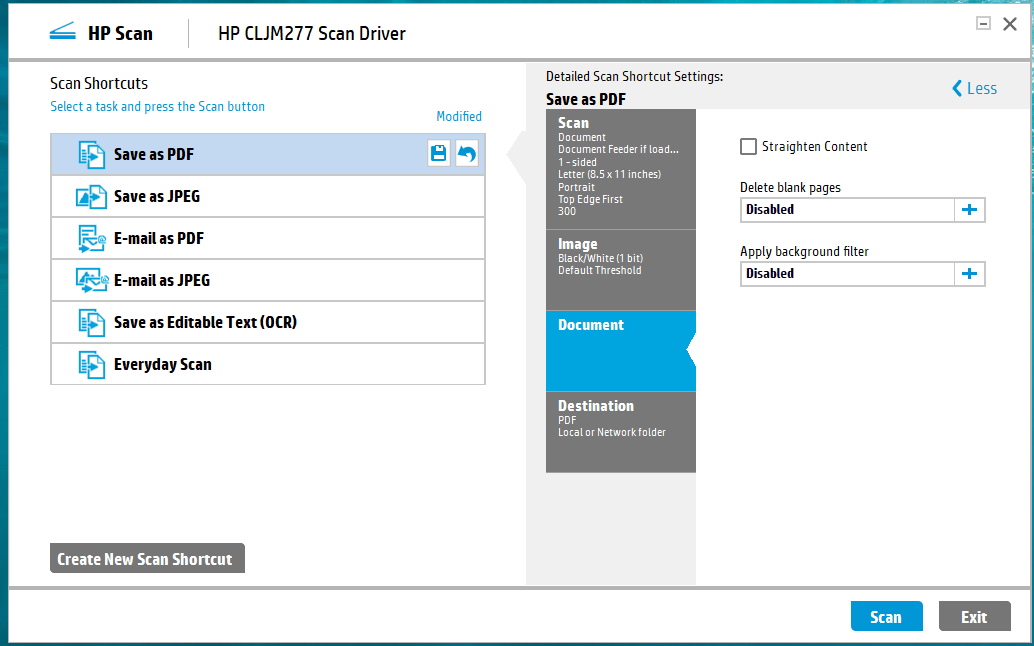
Task: Click the E-mail as JPEG shortcut icon
Action: tap(91, 281)
